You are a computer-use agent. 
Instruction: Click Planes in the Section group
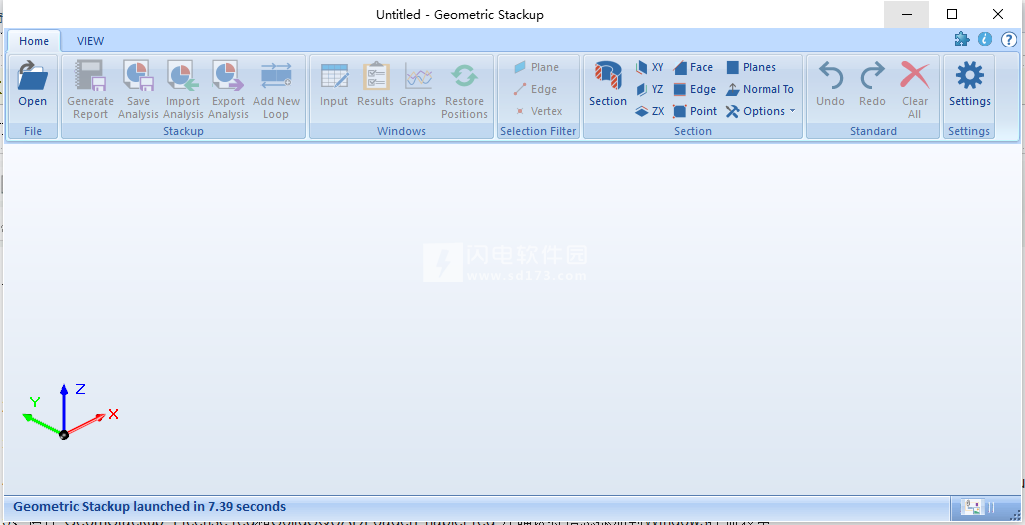[x=751, y=67]
